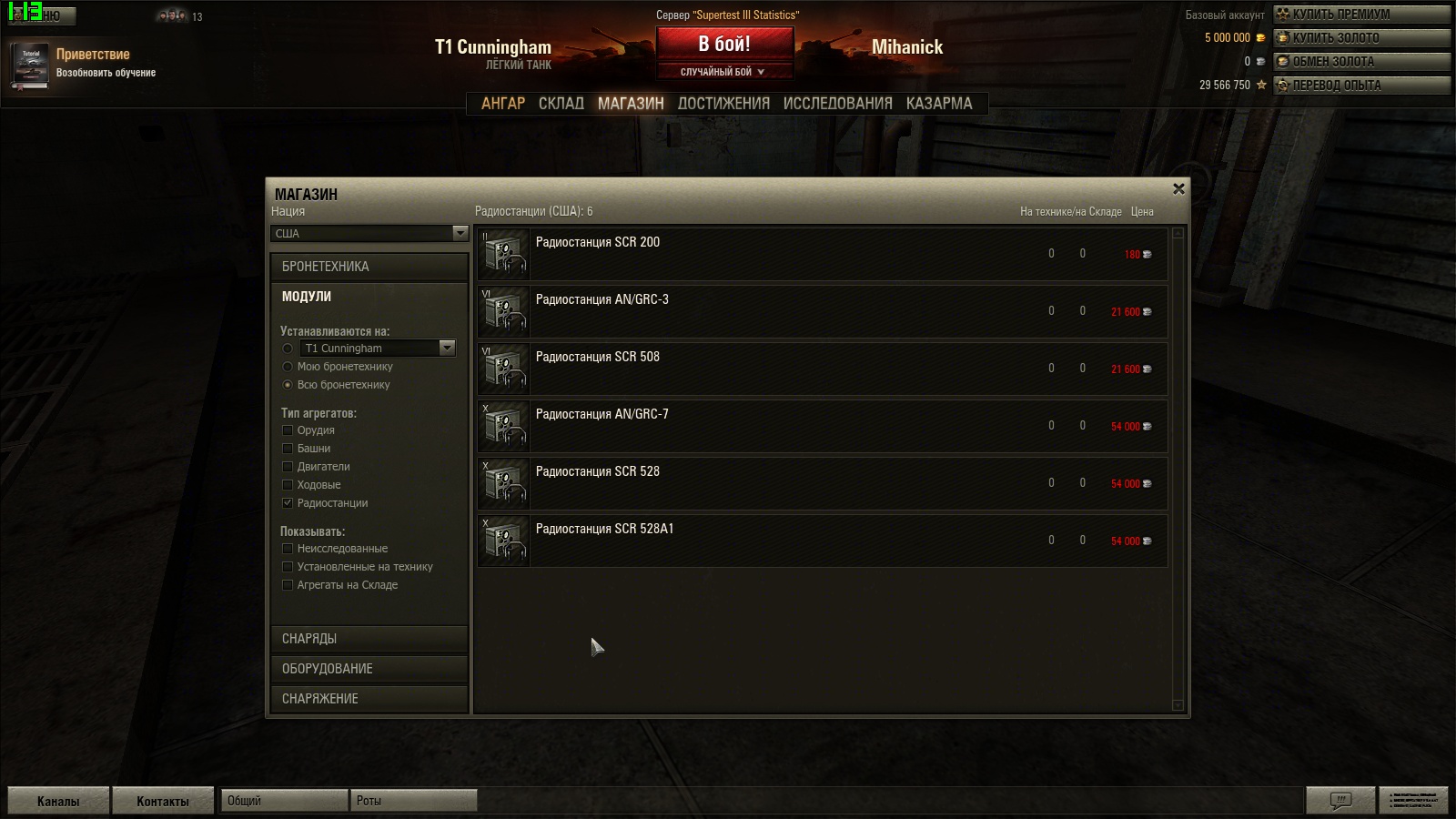1456x819 pixels.
Task: Click the AN/GRC-3 radio module icon
Action: 504,311
